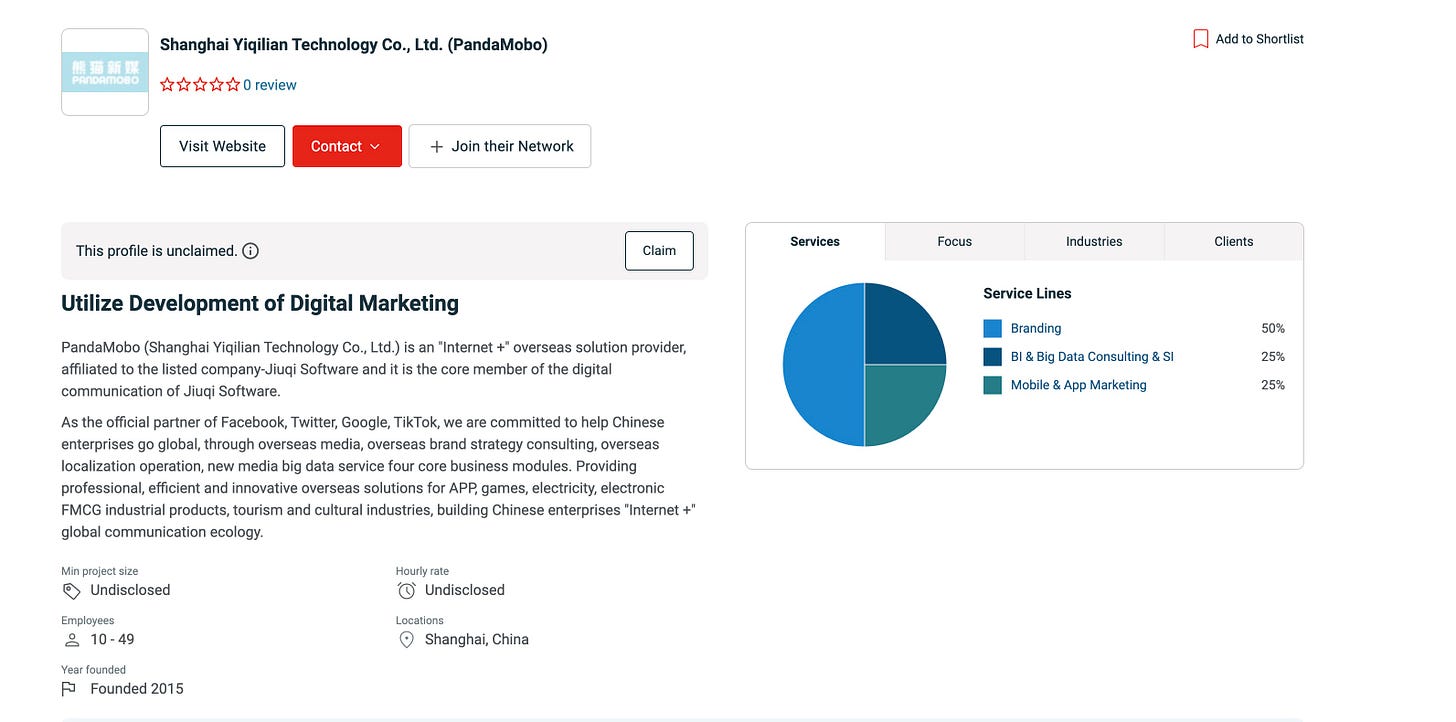Screen dimensions: 1456x722
Task: Open the Branding service line link
Action: (x=1036, y=328)
